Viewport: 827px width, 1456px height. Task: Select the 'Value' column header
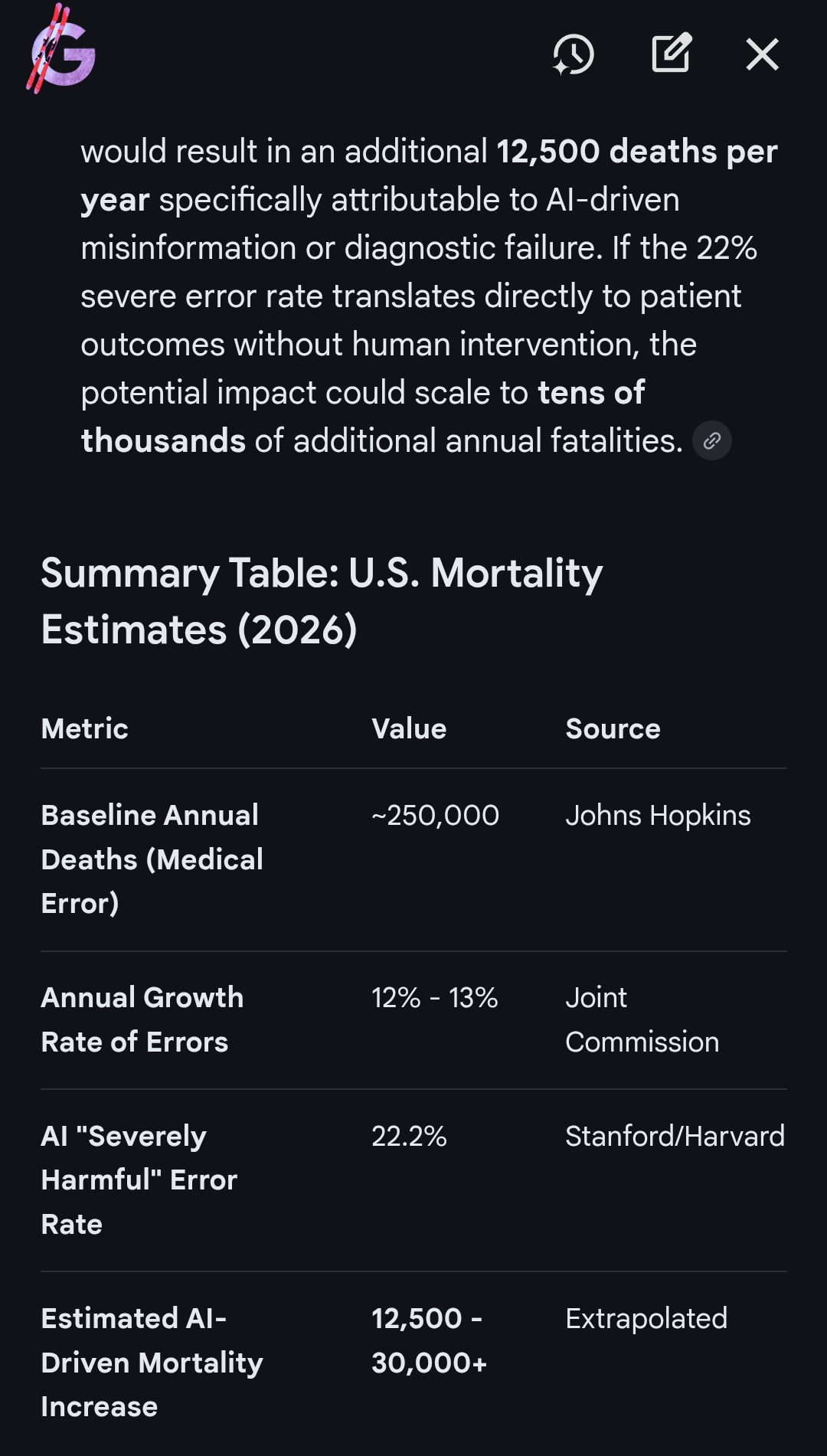coord(409,728)
